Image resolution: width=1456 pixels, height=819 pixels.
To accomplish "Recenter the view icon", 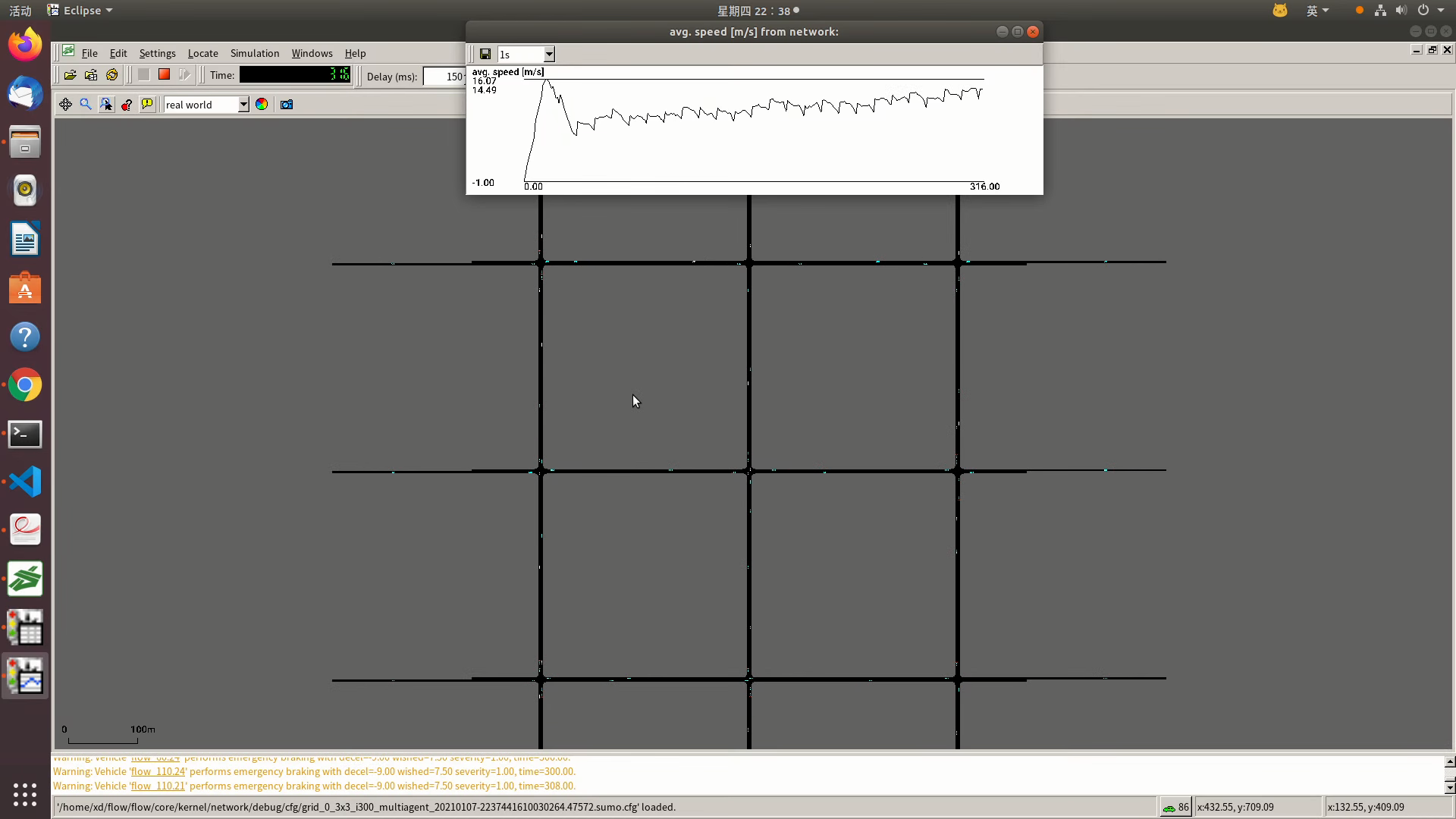I will (66, 105).
